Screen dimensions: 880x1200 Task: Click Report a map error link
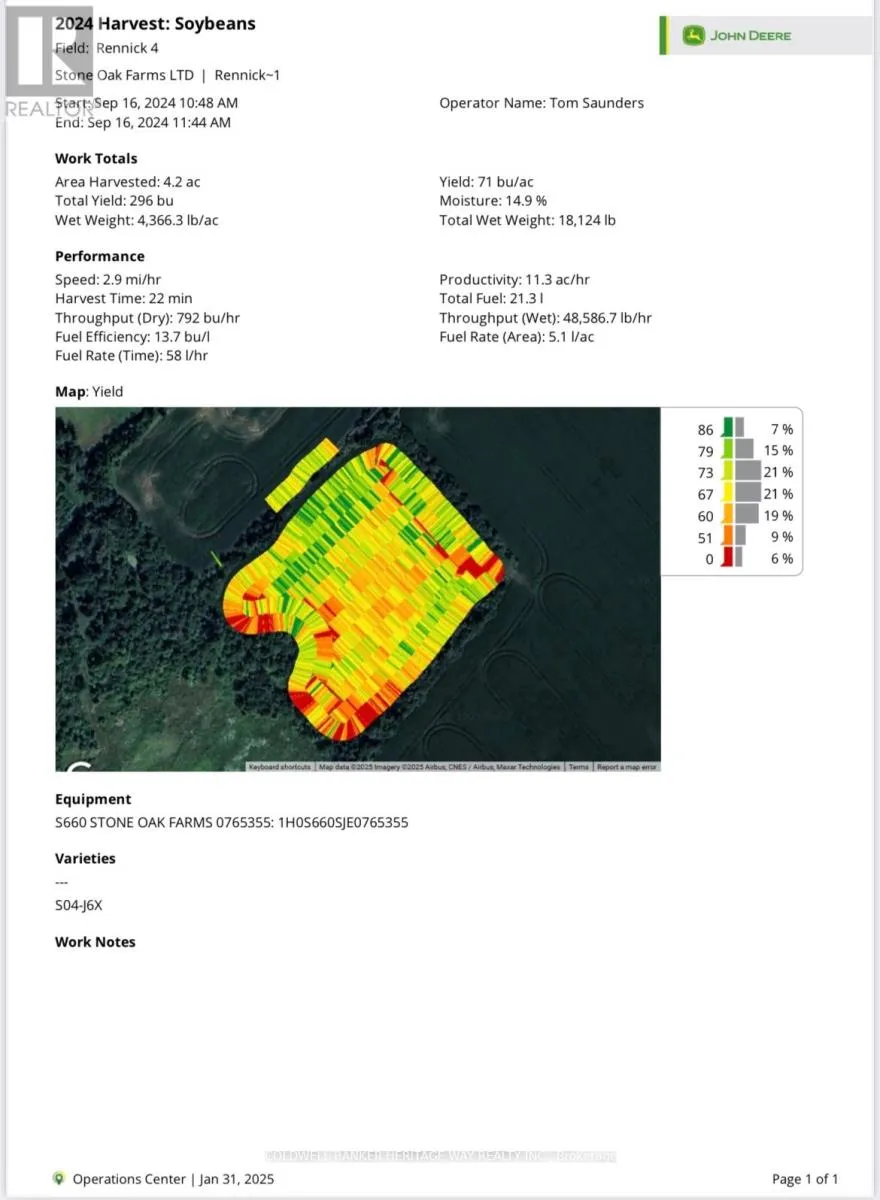tap(627, 767)
